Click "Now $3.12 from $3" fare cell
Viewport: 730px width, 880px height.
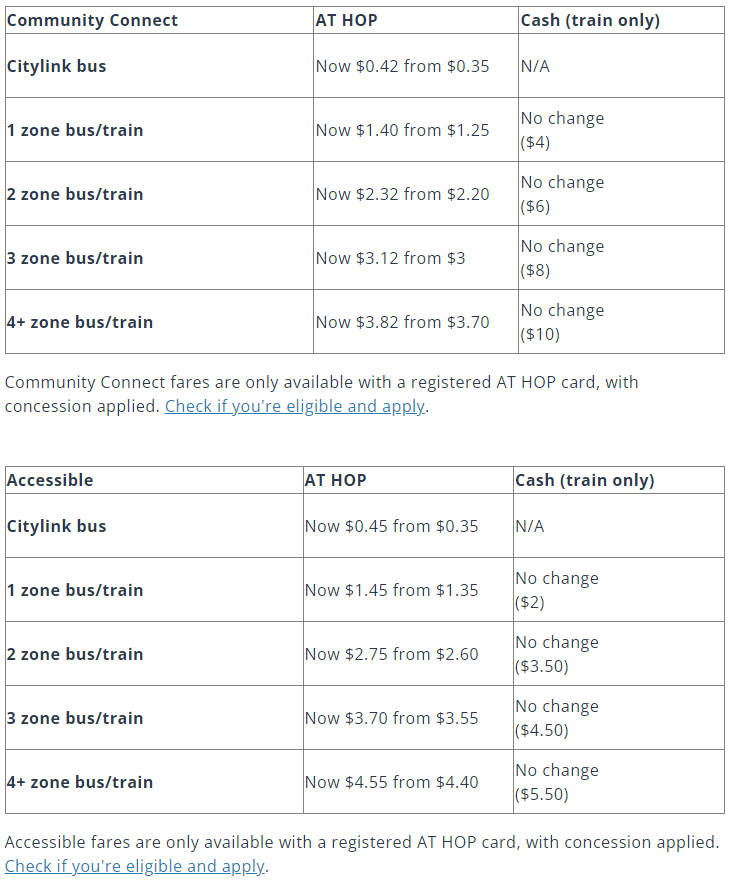390,258
